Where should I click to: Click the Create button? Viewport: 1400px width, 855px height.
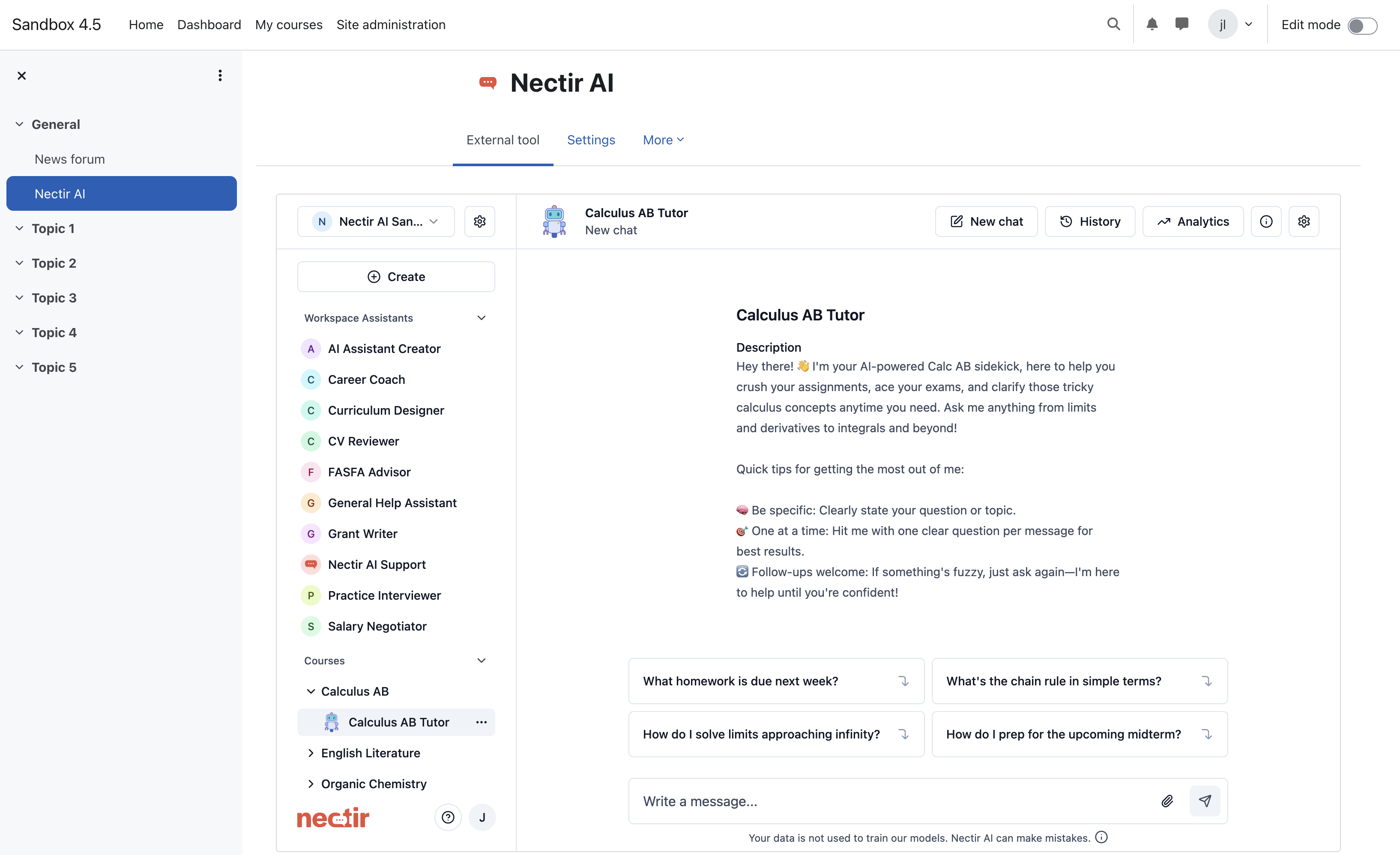396,277
